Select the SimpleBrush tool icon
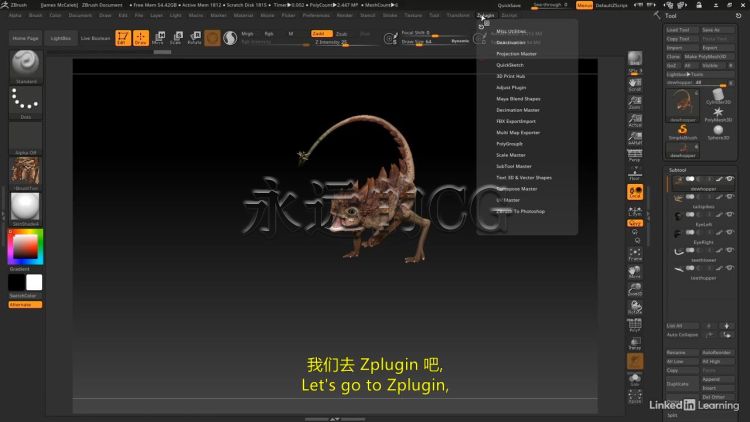 (683, 131)
